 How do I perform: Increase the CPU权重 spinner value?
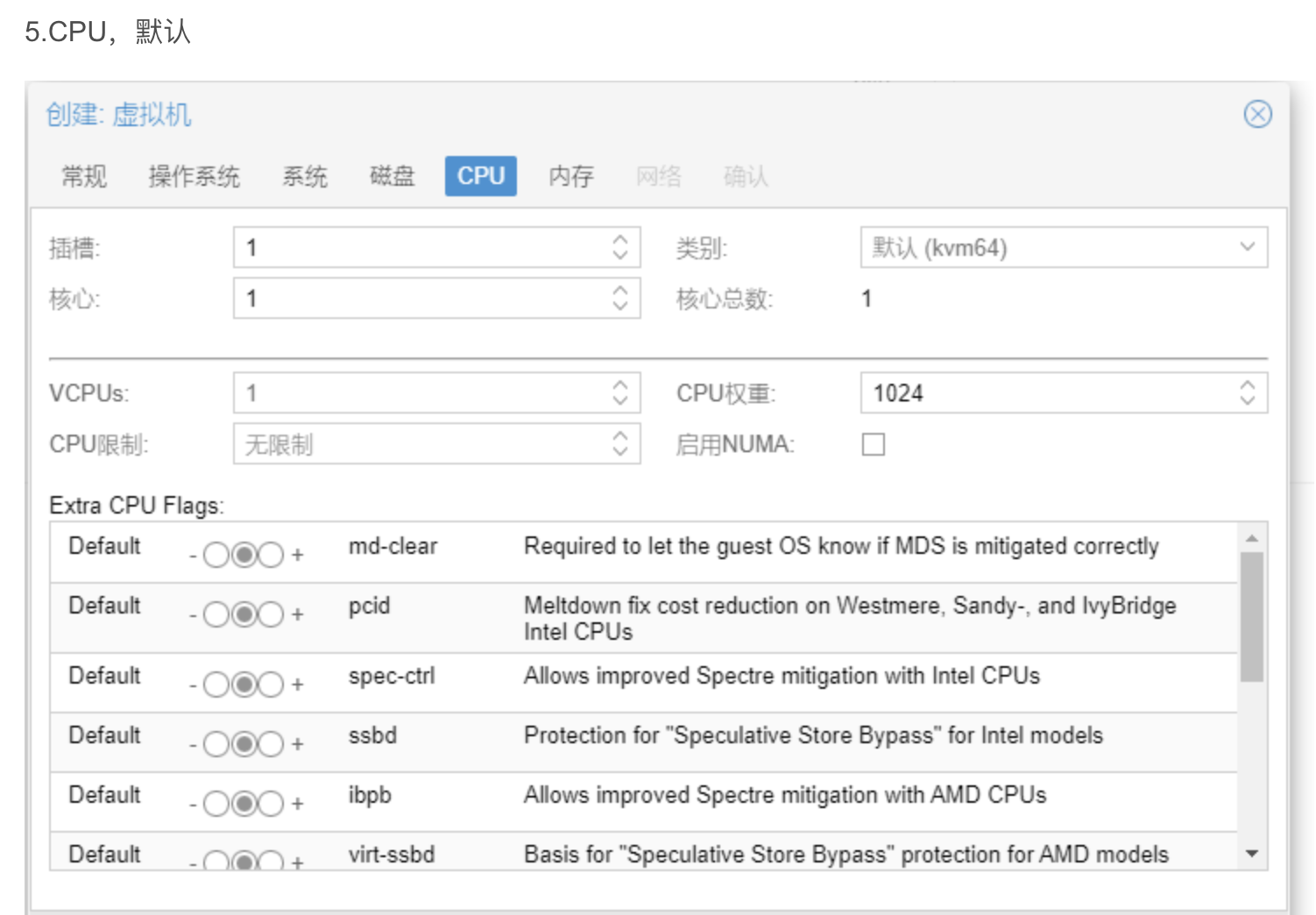tap(1247, 385)
